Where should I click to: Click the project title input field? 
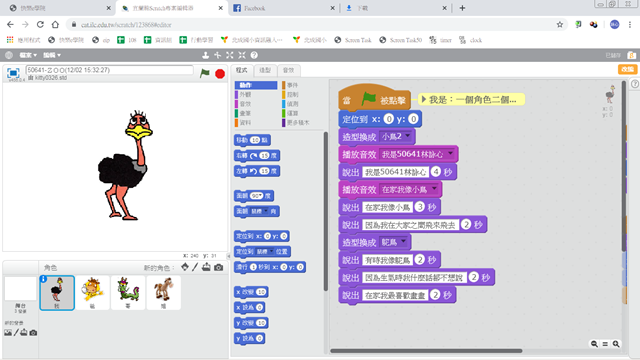[x=109, y=70]
